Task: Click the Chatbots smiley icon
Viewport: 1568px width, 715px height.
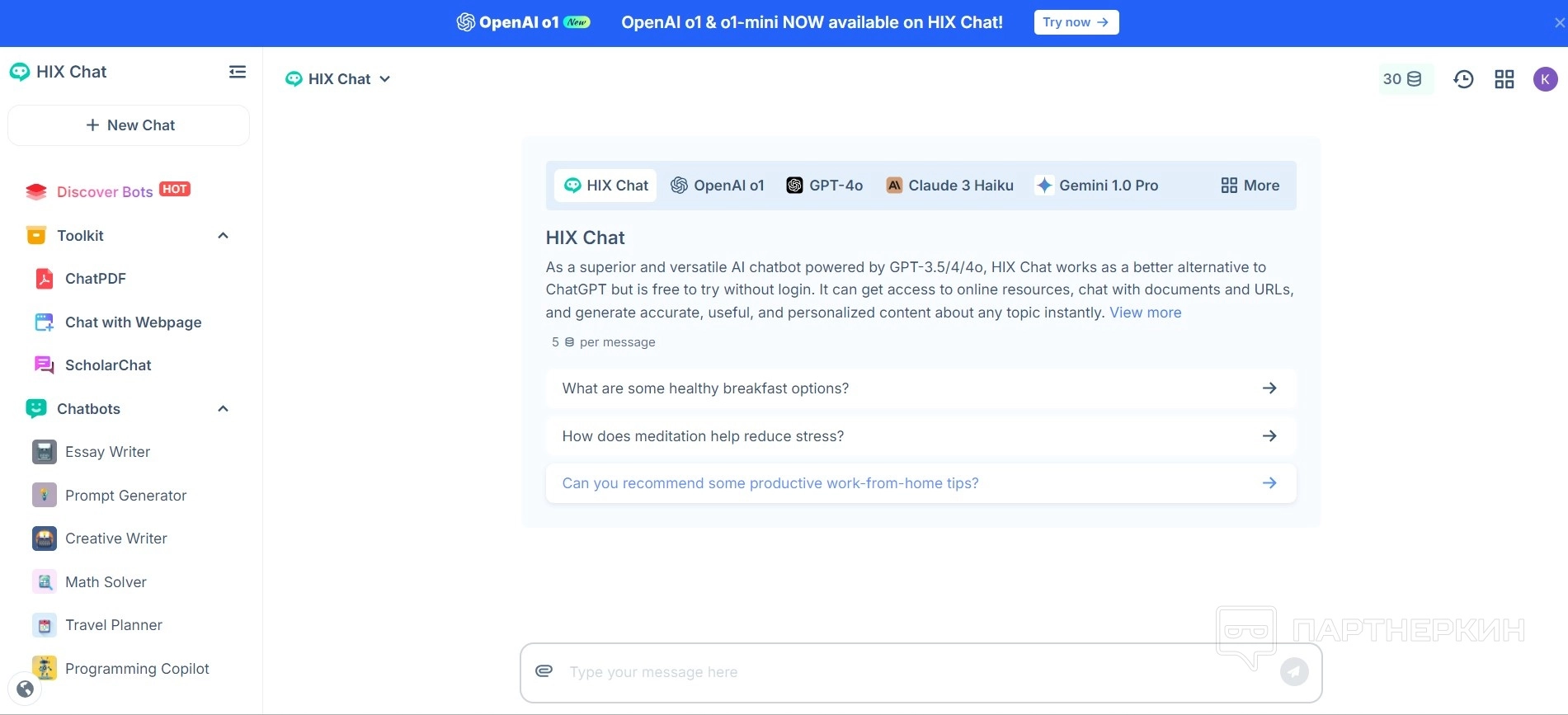Action: click(x=36, y=408)
